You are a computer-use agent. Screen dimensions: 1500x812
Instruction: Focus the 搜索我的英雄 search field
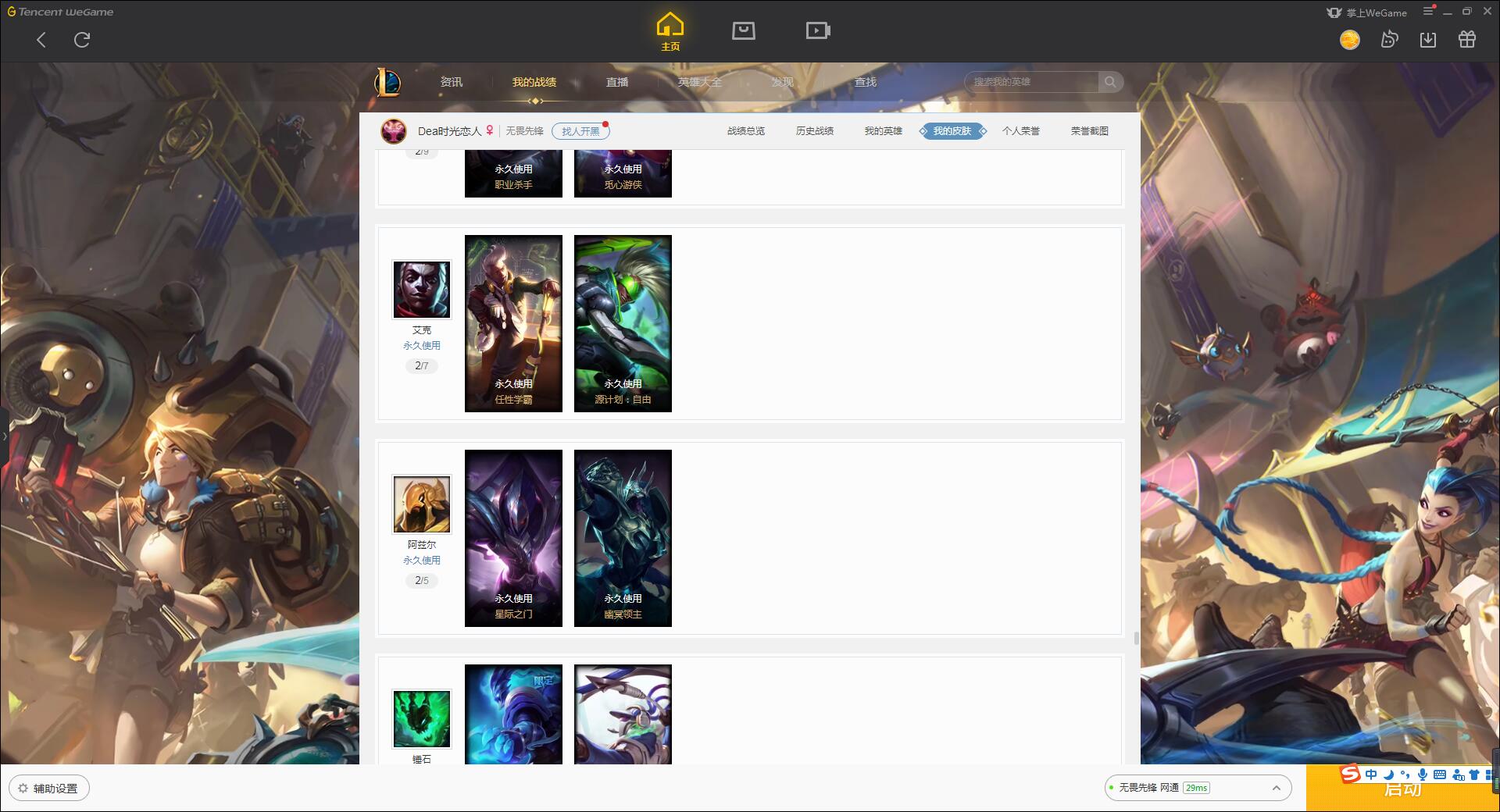[1031, 82]
